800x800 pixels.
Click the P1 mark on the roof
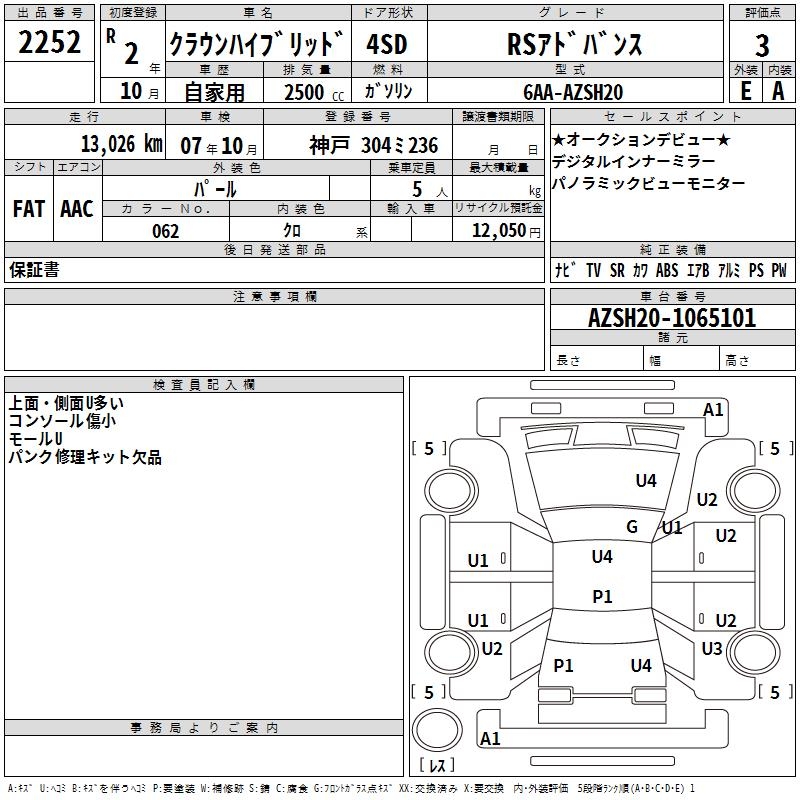coord(602,596)
